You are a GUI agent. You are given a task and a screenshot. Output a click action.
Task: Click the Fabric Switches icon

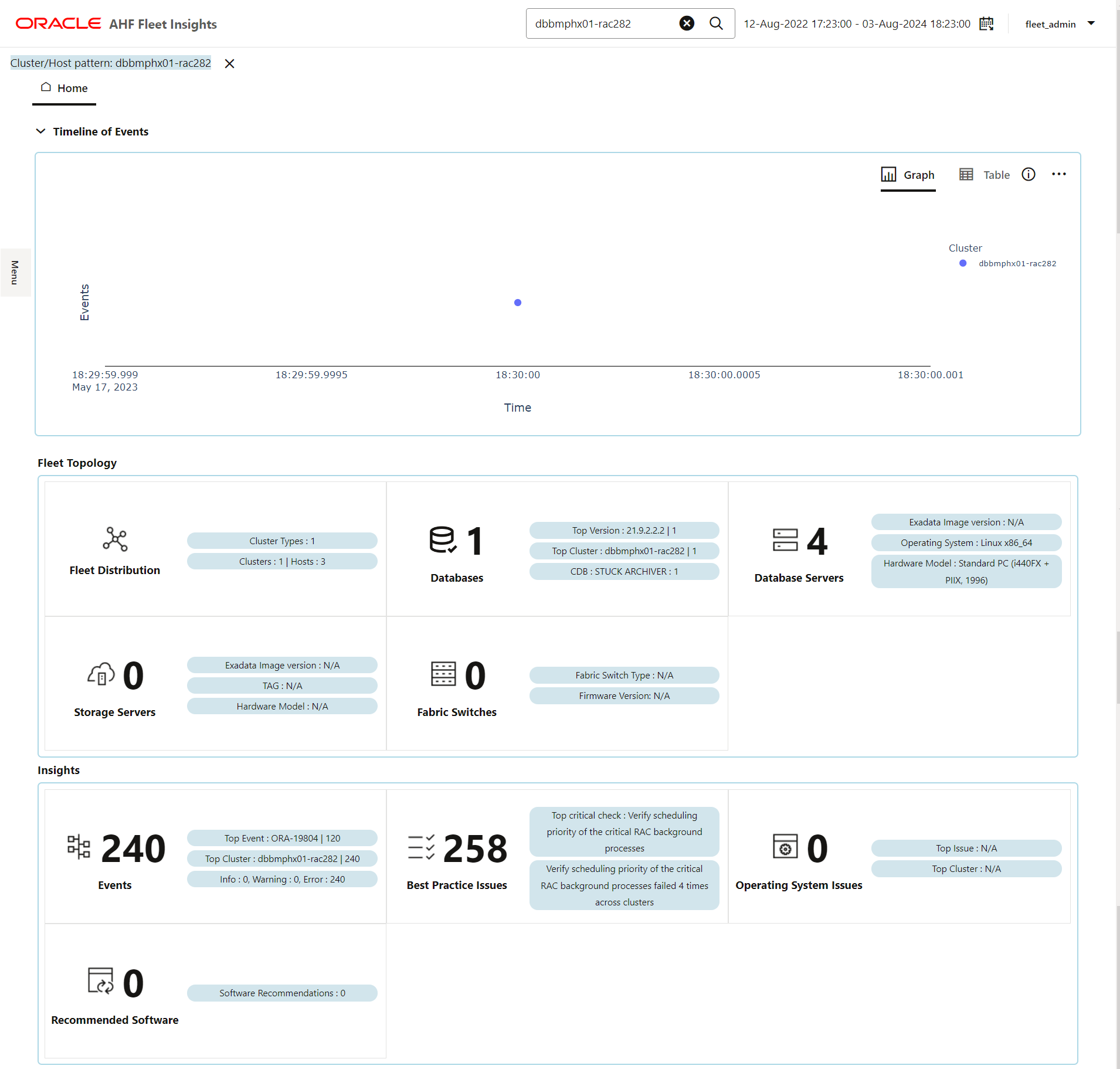443,674
